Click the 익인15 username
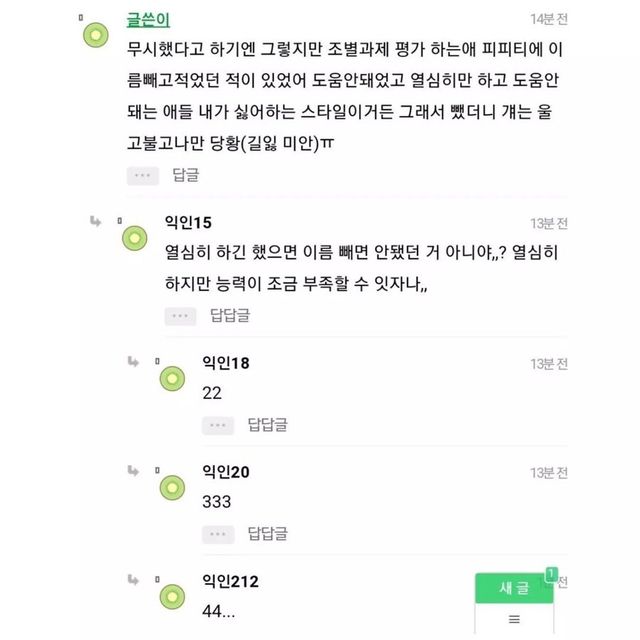Screen dimensions: 640x640 pyautogui.click(x=187, y=221)
